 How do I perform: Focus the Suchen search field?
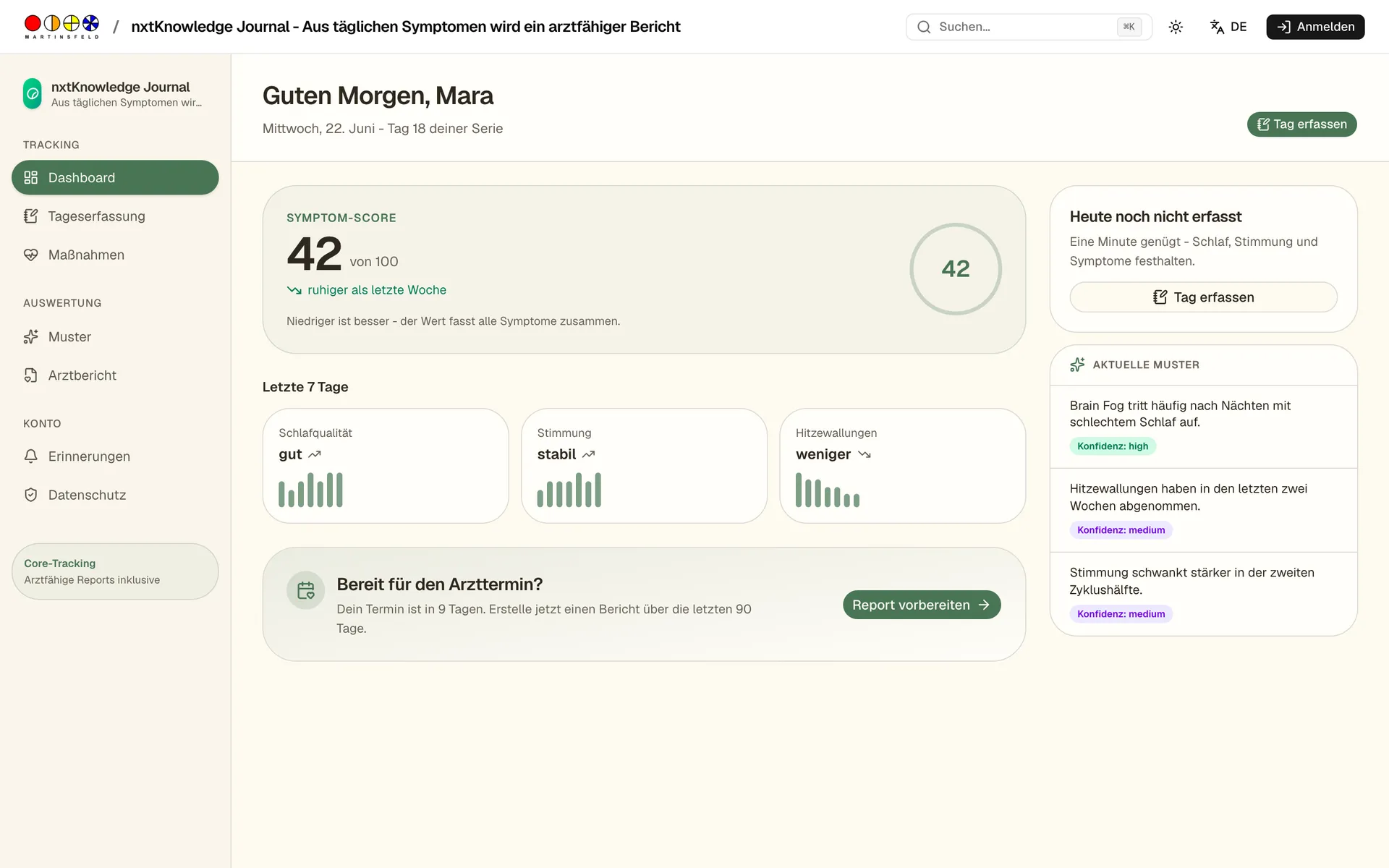click(x=1029, y=27)
